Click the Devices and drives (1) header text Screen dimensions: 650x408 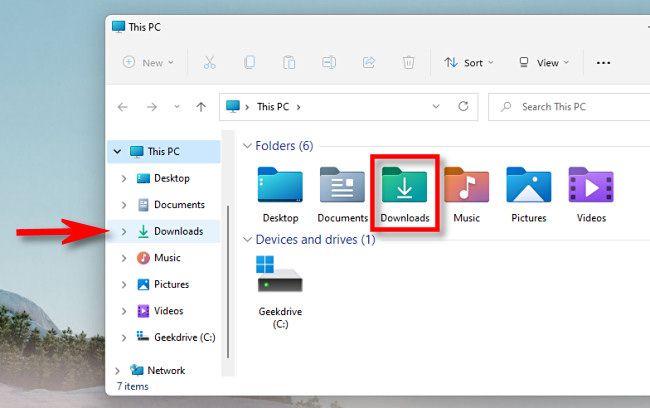tap(315, 240)
